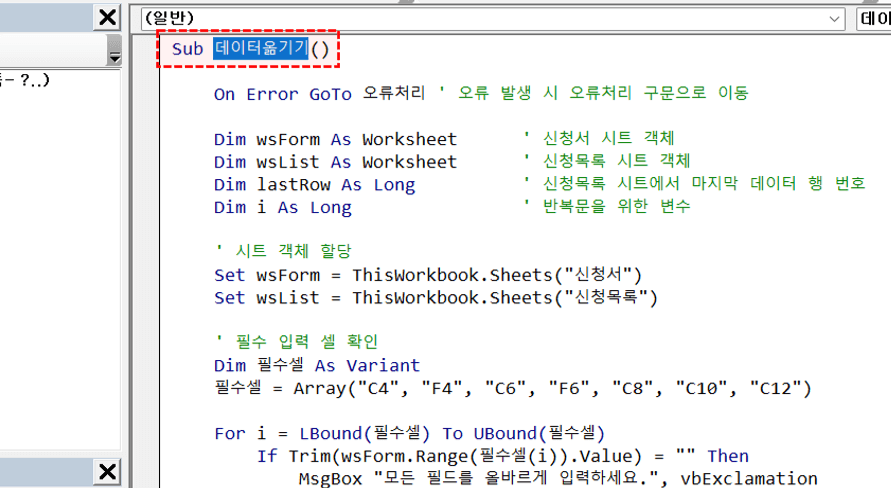
Task: Place cursor on On Error GoTo line
Action: 282,94
